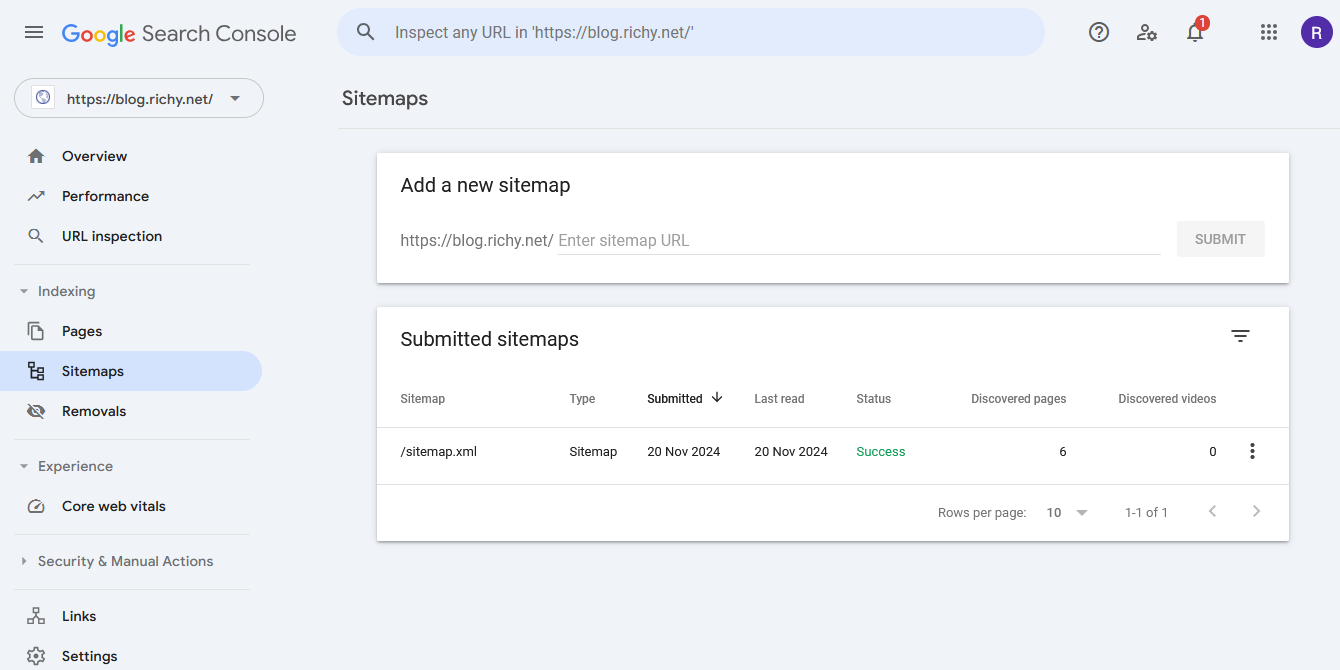Open Performance in the sidebar
Screen dimensions: 1340x670
coord(131,196)
